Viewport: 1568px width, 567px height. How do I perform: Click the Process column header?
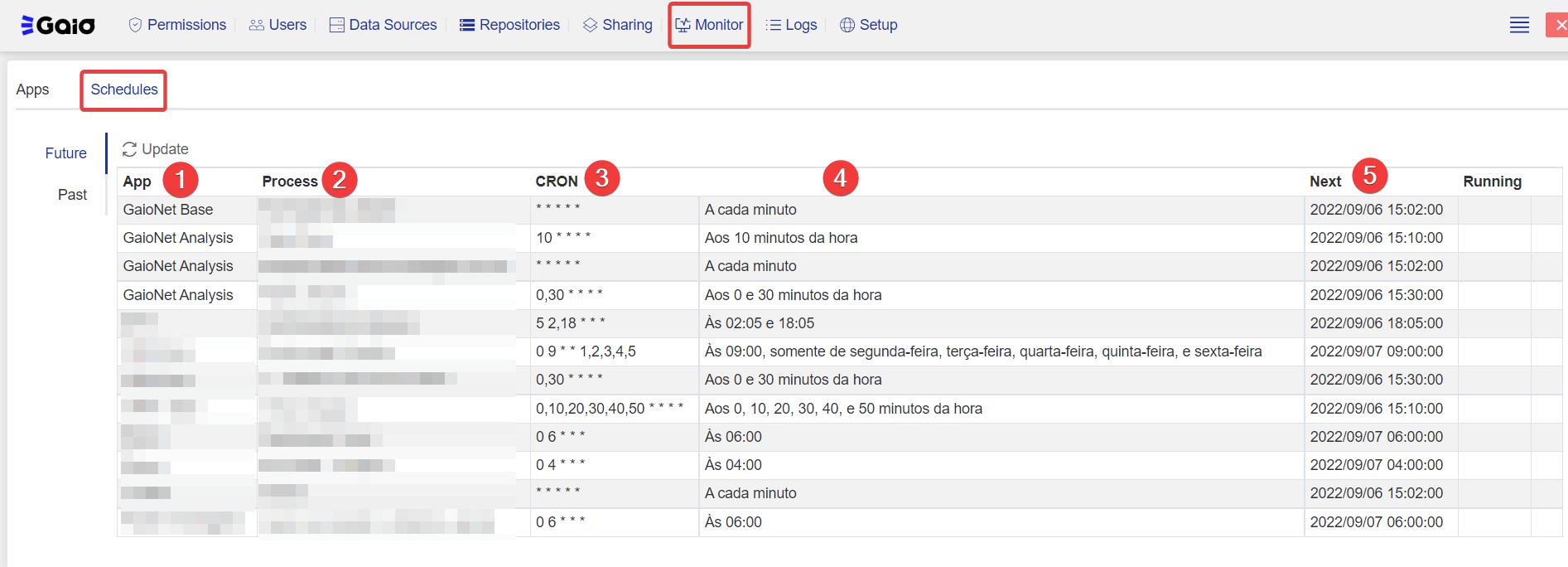(290, 182)
